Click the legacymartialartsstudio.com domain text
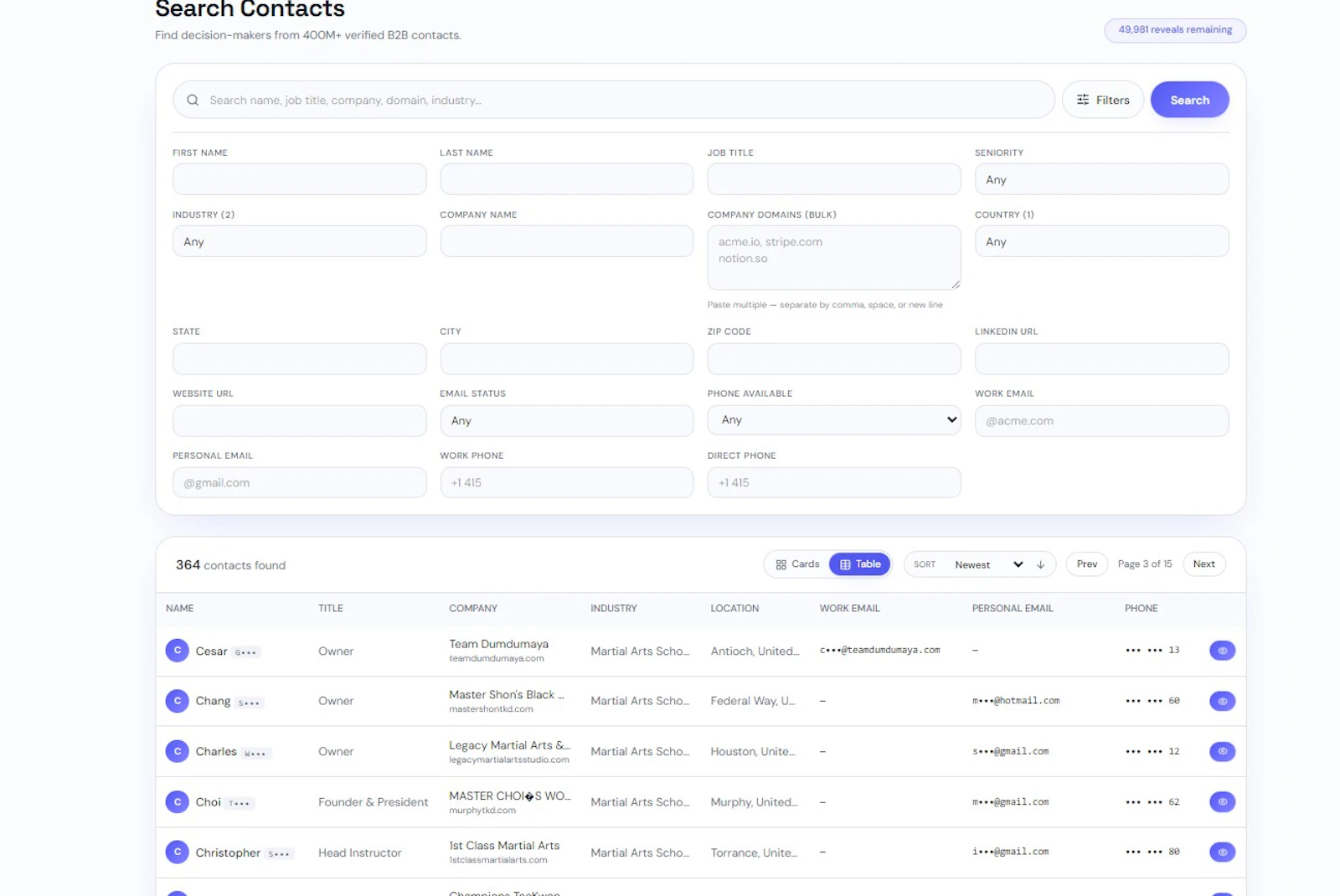The height and width of the screenshot is (896, 1340). 509,760
